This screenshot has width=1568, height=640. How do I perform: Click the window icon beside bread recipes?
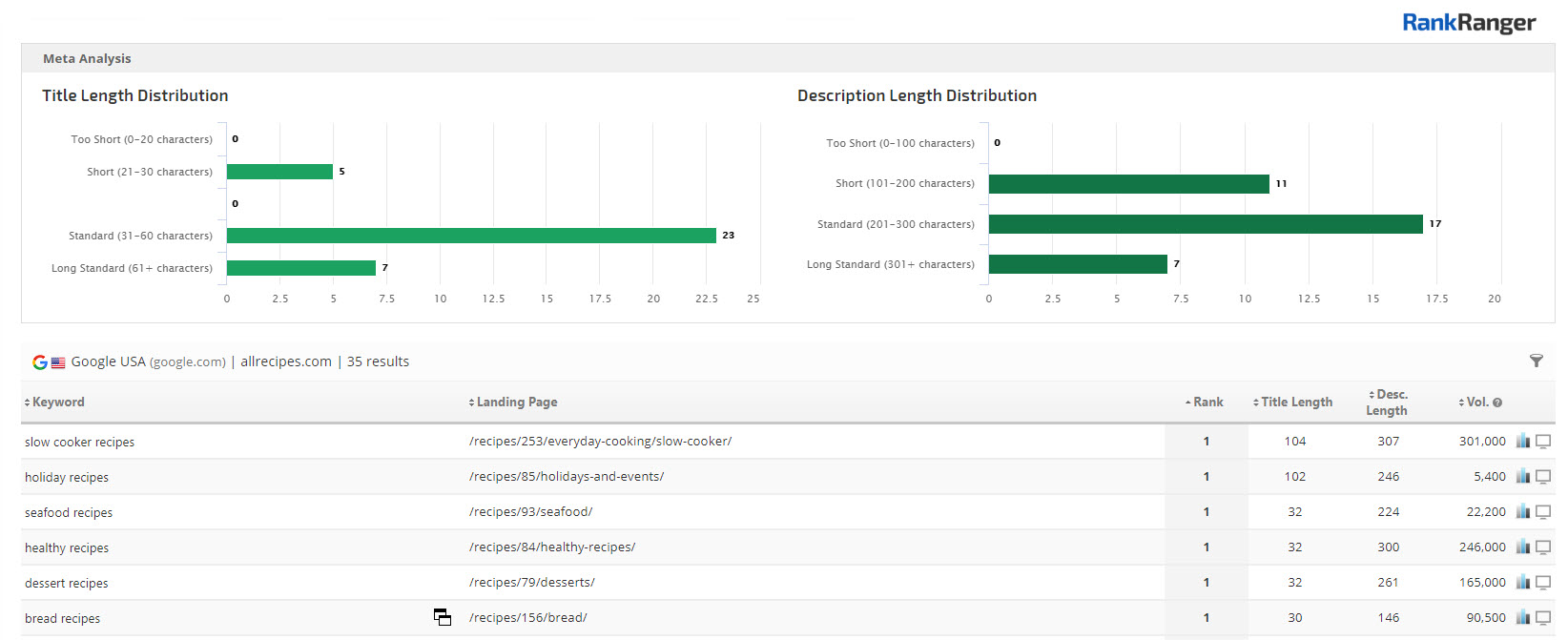click(443, 617)
